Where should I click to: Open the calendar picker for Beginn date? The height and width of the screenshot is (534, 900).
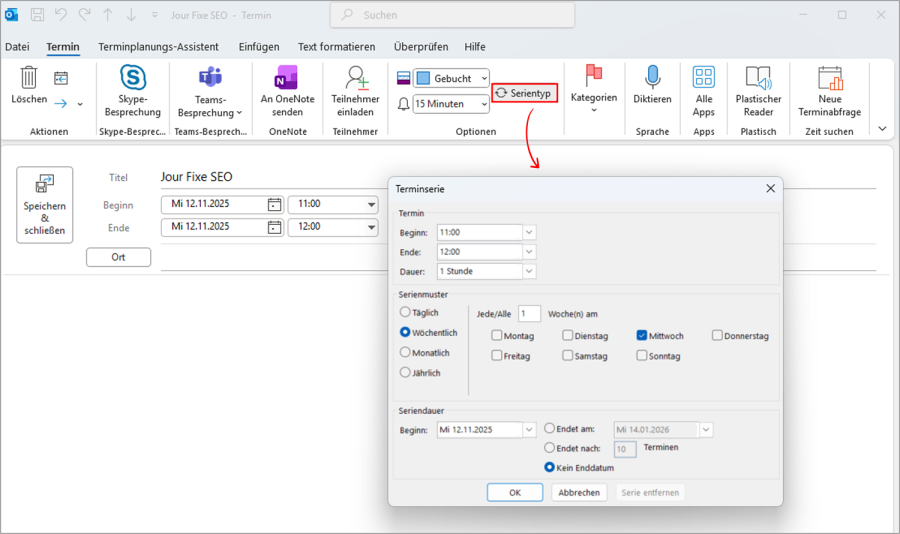[274, 204]
